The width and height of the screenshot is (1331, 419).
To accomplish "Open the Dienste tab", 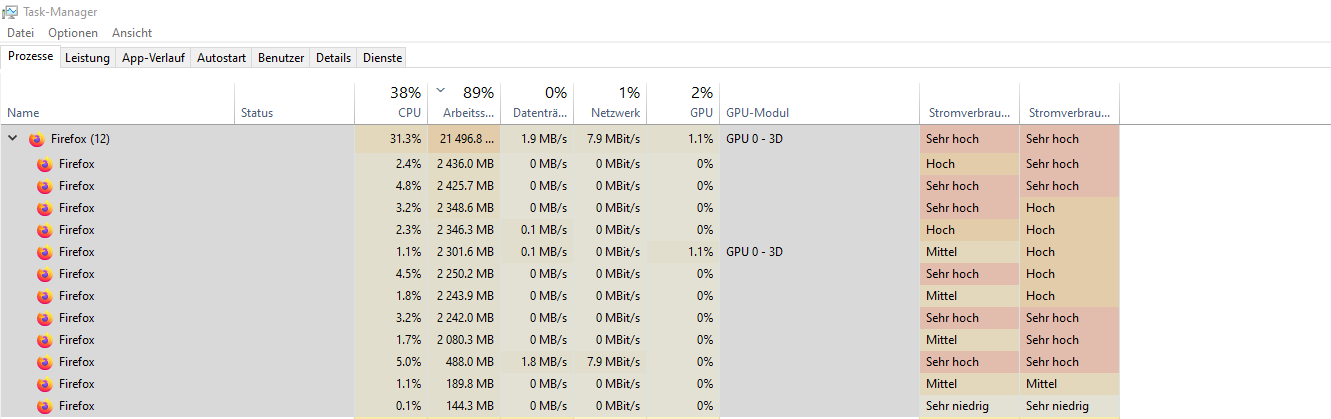I will point(381,58).
